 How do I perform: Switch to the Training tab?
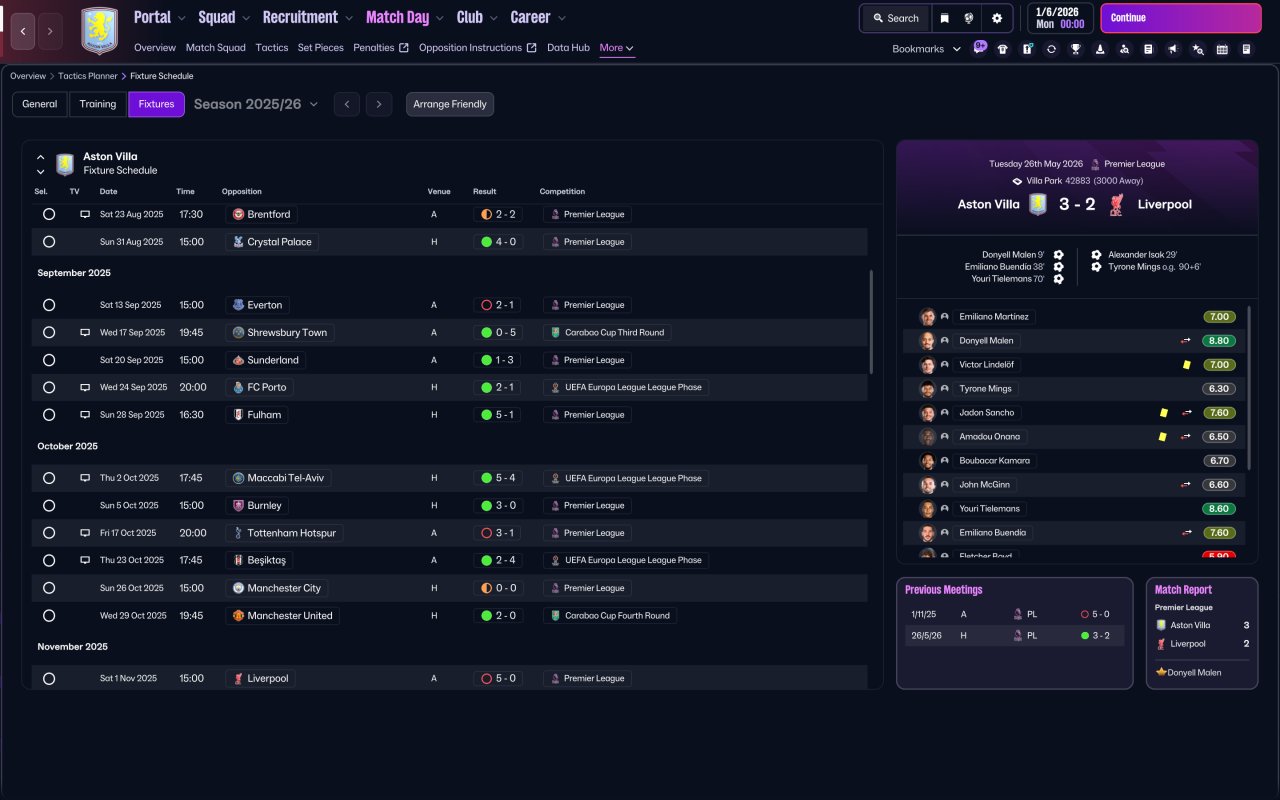(x=98, y=104)
